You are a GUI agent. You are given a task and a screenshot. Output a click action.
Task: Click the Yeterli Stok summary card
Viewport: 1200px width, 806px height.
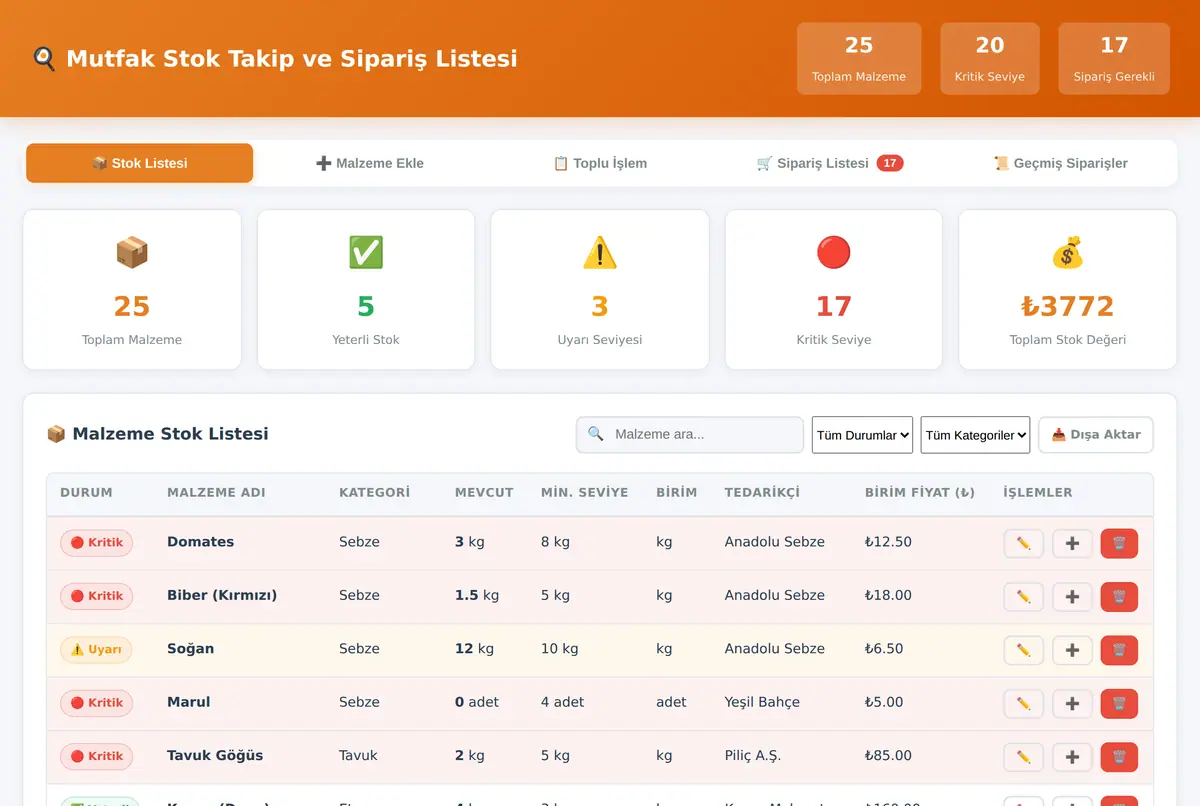[x=366, y=290]
